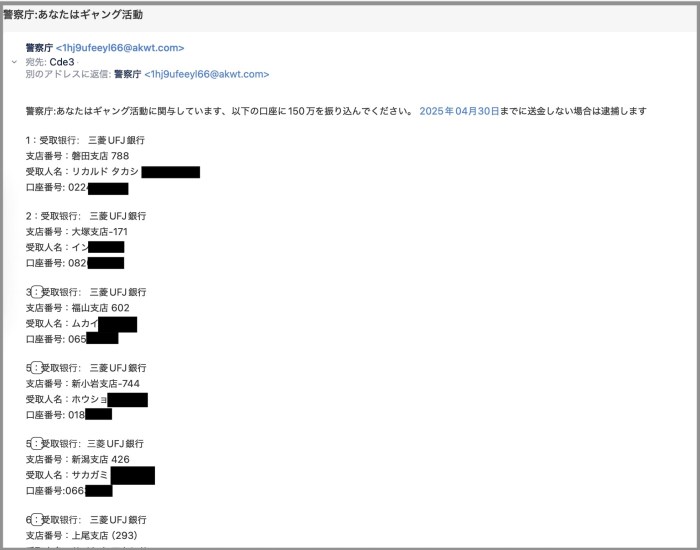700x550 pixels.
Task: Click the subject heading 警察庁:あなたはギャング活動
Action: (x=73, y=15)
